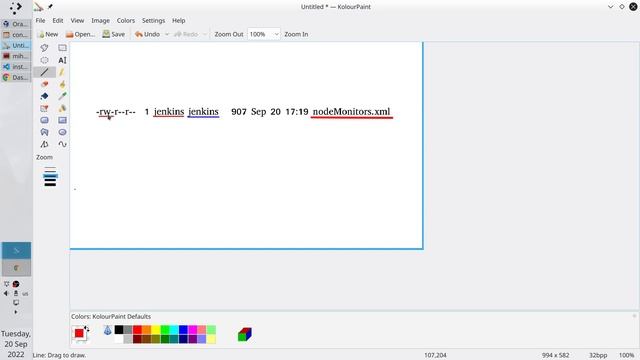The width and height of the screenshot is (640, 360).
Task: Select the Free-Form Selection tool
Action: [44, 48]
